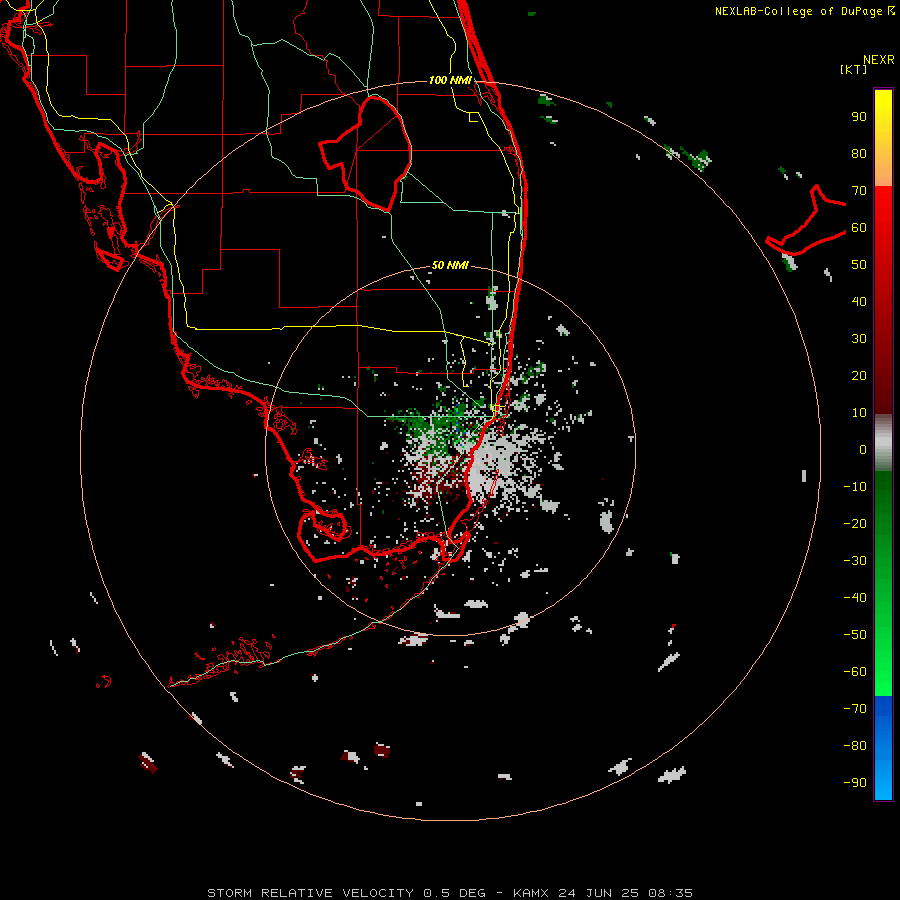Click the -50 value on velocity scale
This screenshot has height=900, width=900.
(855, 635)
